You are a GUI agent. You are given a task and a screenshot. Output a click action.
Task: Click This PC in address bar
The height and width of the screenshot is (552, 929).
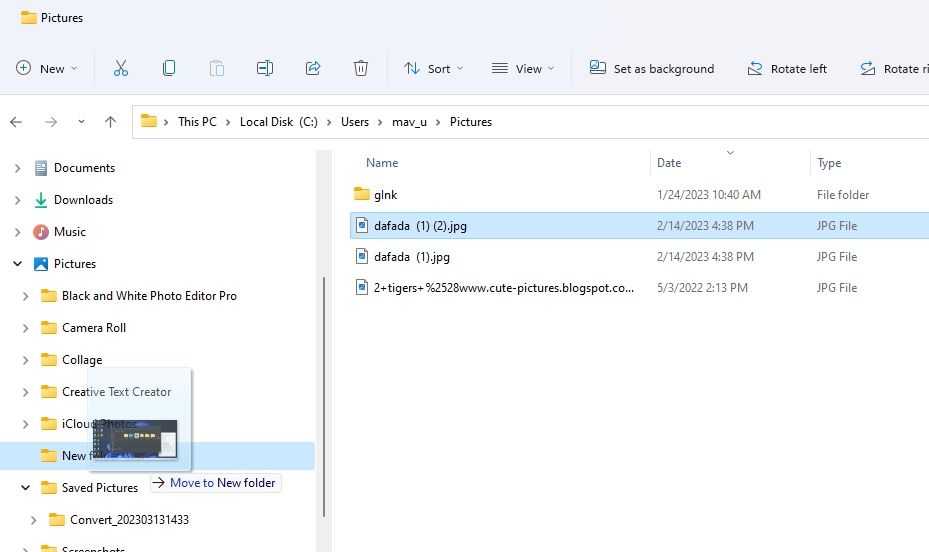[x=197, y=122]
